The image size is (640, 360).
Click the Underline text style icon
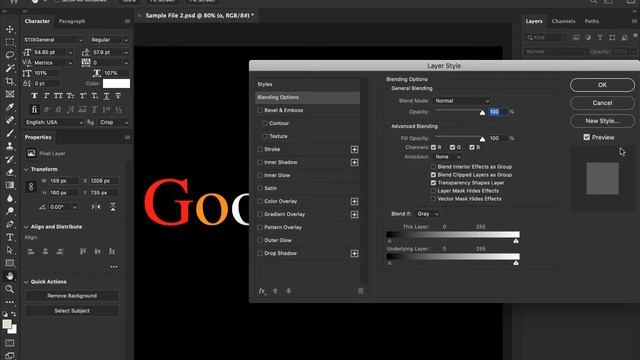(106, 96)
